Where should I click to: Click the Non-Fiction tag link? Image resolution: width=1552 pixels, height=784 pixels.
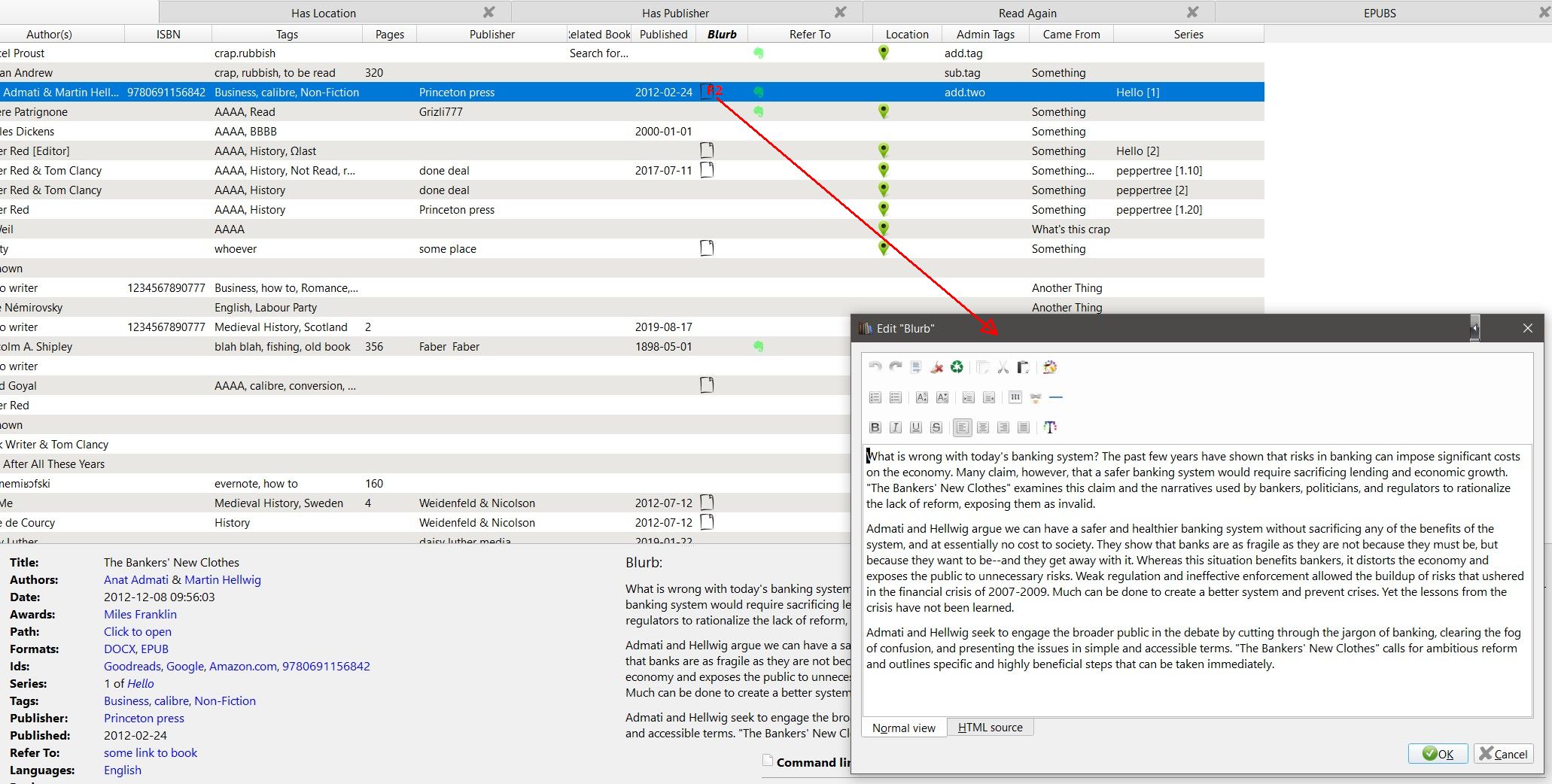(x=225, y=700)
